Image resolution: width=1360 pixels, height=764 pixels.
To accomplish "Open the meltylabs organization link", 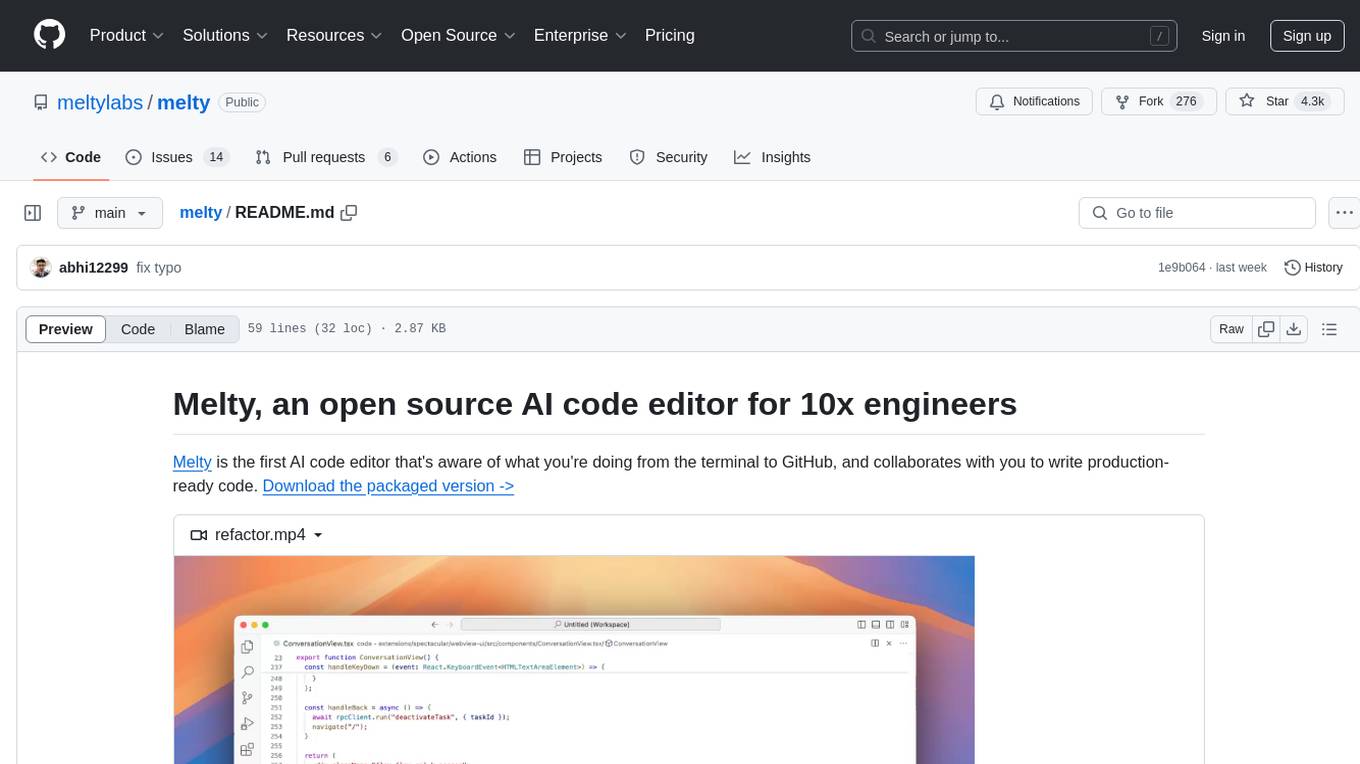I will (x=100, y=102).
